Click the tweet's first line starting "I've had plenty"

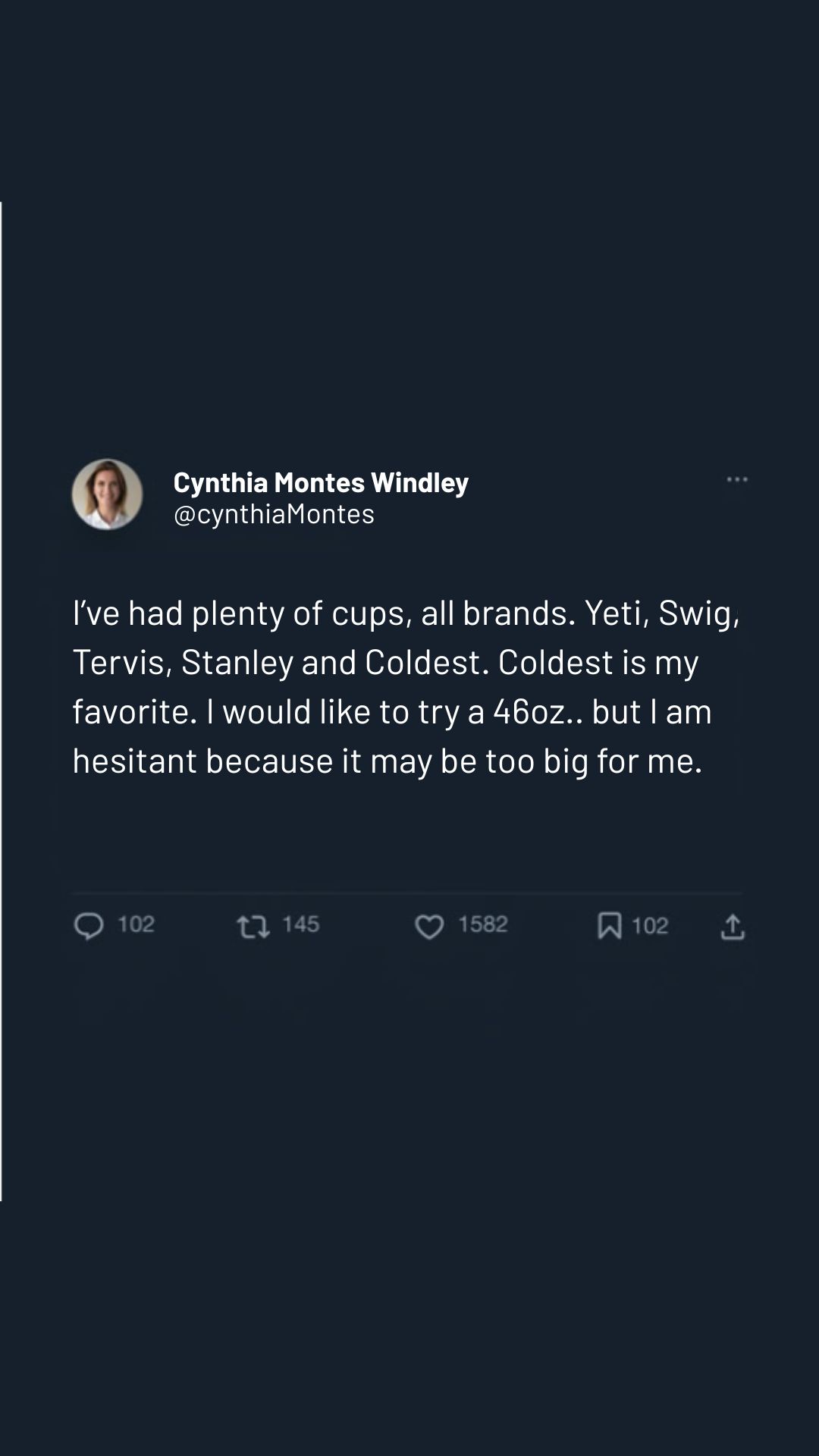pos(406,613)
